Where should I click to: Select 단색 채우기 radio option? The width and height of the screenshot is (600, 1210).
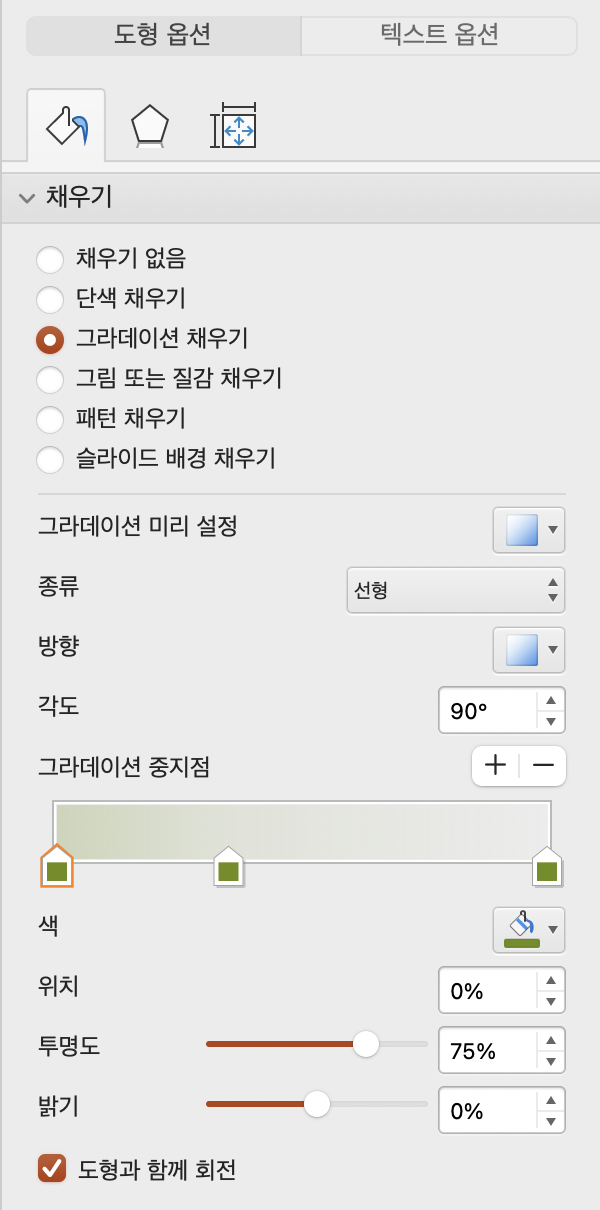[x=50, y=299]
